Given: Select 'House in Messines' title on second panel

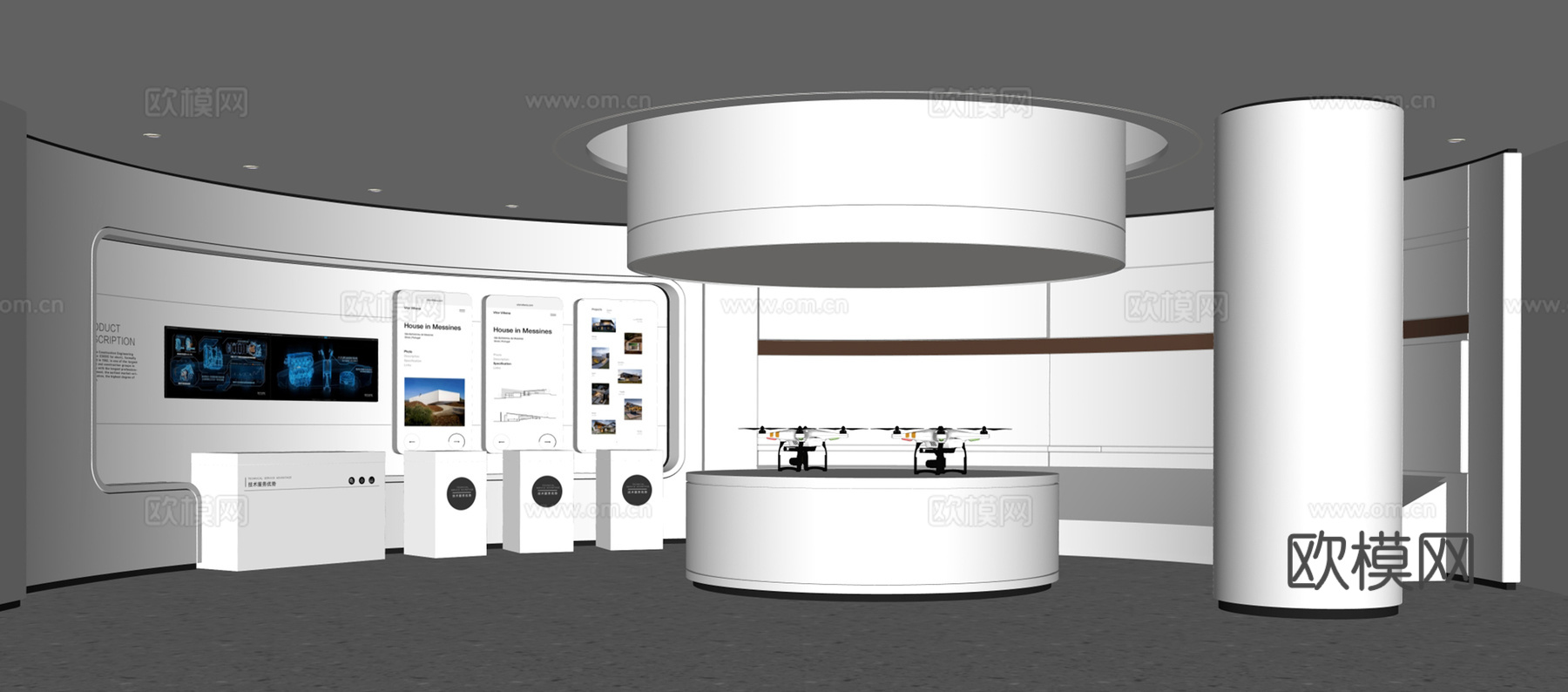Looking at the screenshot, I should tap(523, 330).
